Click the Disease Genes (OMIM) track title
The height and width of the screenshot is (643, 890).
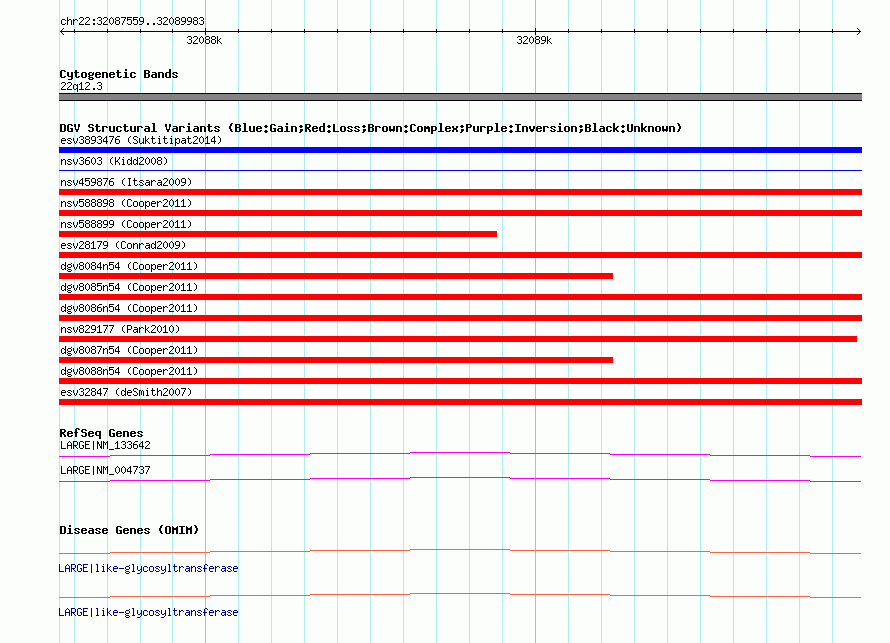coord(129,530)
